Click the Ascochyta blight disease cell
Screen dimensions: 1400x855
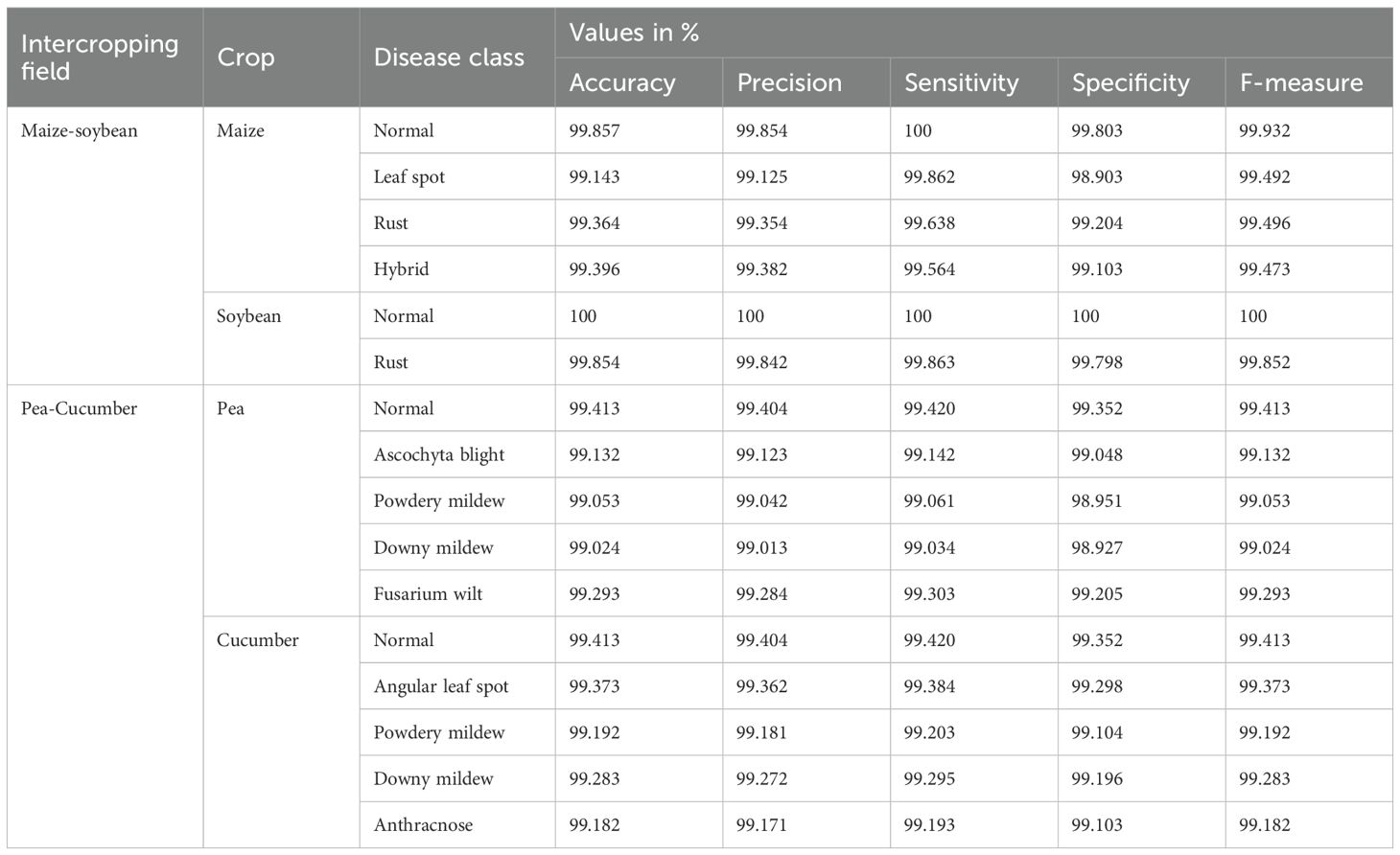point(439,455)
